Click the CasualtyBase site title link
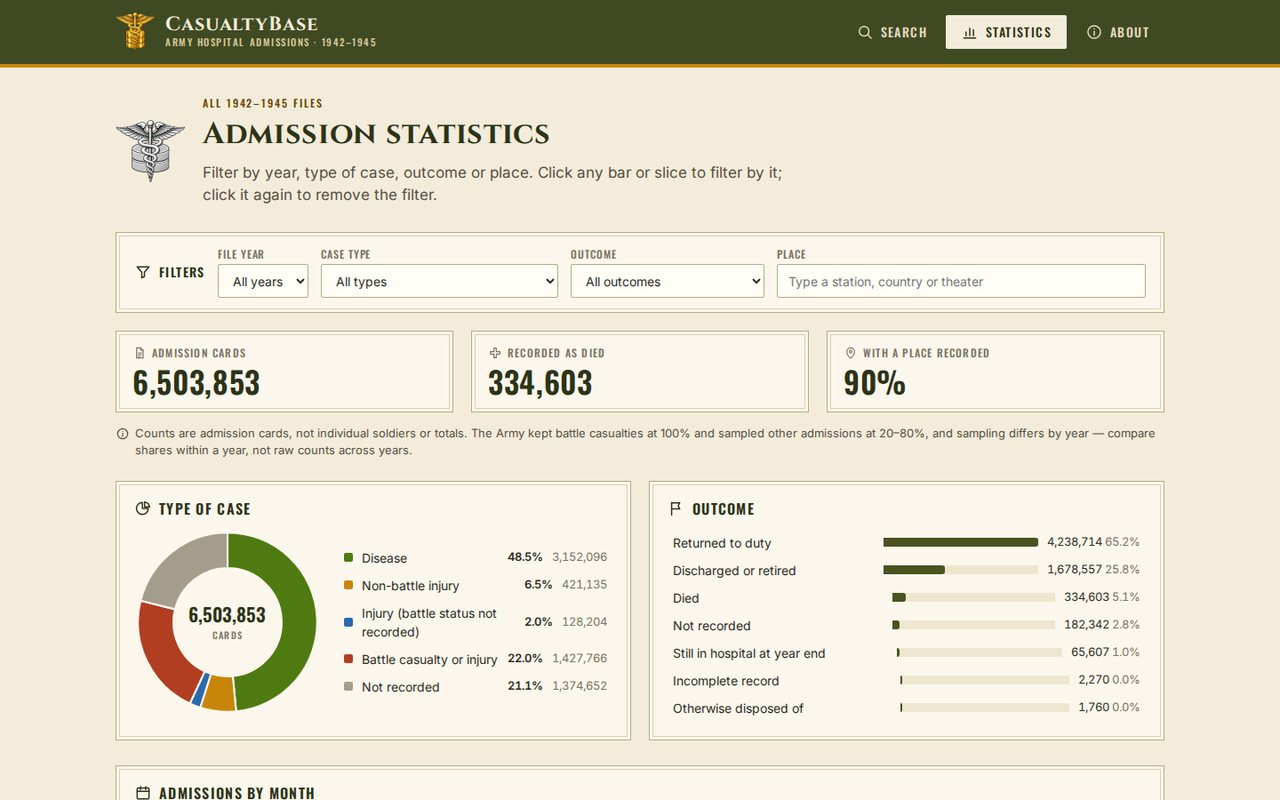Screen dimensions: 1280x800 pyautogui.click(x=241, y=23)
